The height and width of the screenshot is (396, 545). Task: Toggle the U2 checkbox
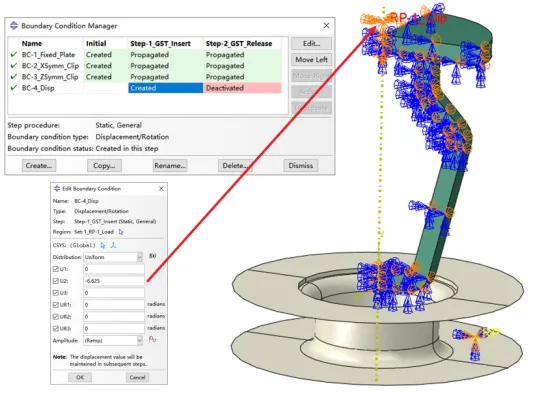coord(56,281)
